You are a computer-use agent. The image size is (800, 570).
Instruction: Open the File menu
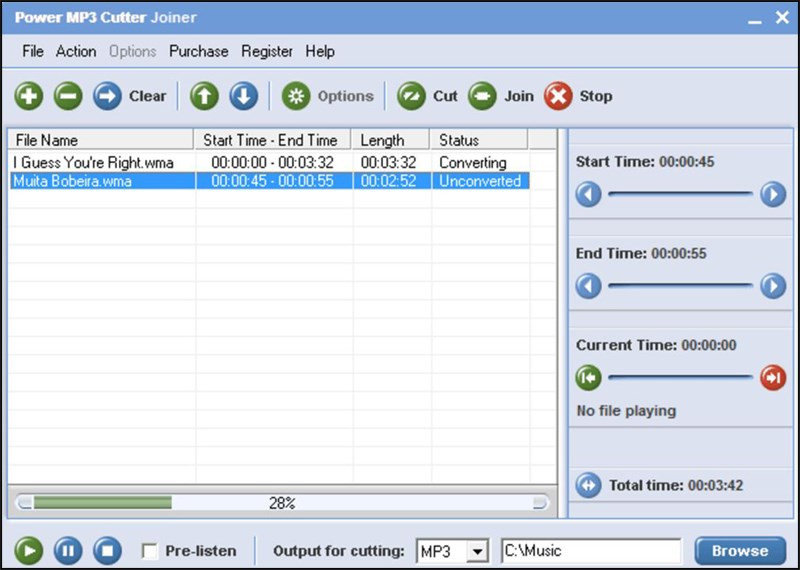(x=33, y=52)
